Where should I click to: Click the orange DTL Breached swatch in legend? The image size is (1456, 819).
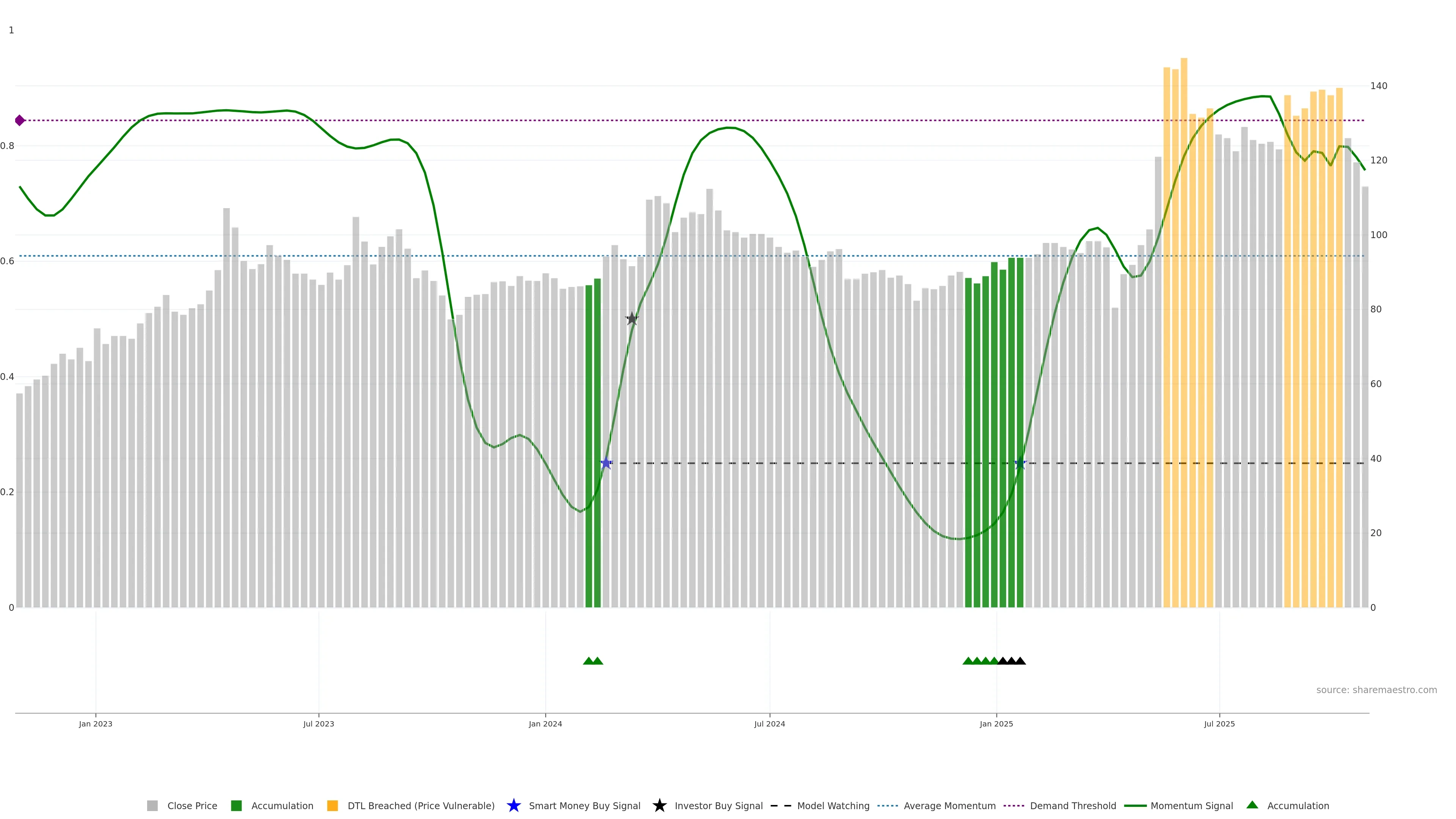pos(333,806)
